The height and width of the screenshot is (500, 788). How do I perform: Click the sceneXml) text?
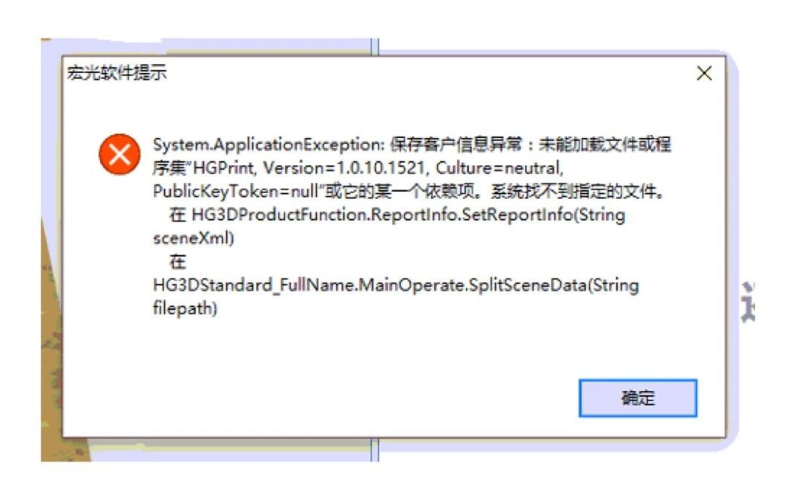(x=193, y=238)
